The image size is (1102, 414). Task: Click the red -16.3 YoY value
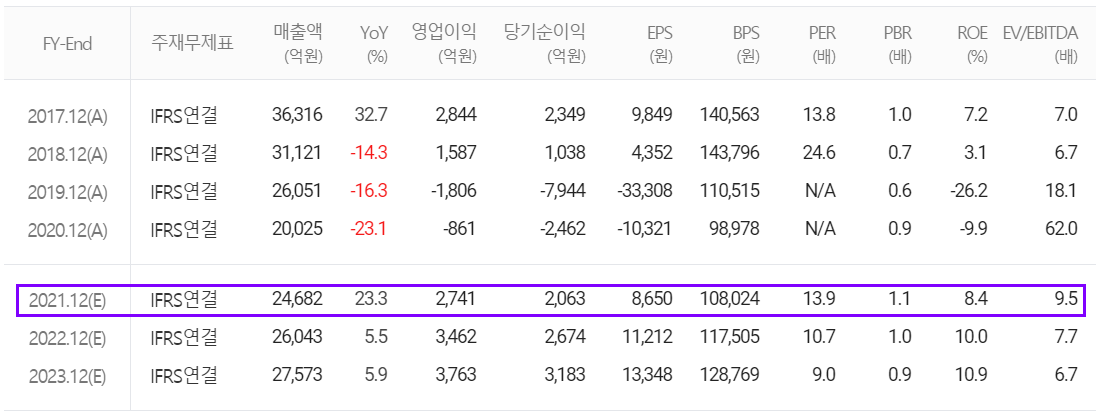[x=370, y=190]
